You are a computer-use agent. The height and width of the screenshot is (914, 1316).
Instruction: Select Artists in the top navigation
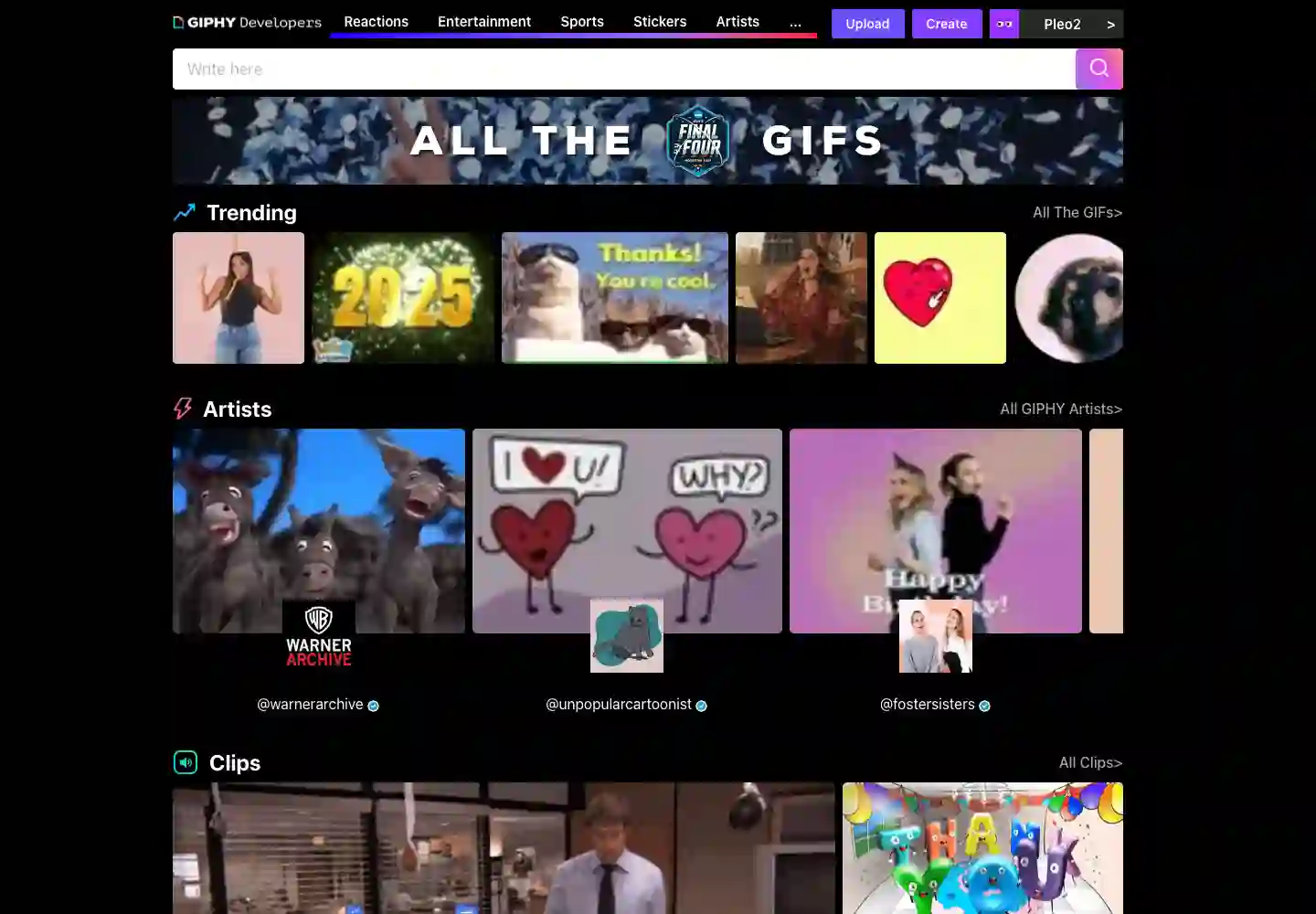coord(738,22)
